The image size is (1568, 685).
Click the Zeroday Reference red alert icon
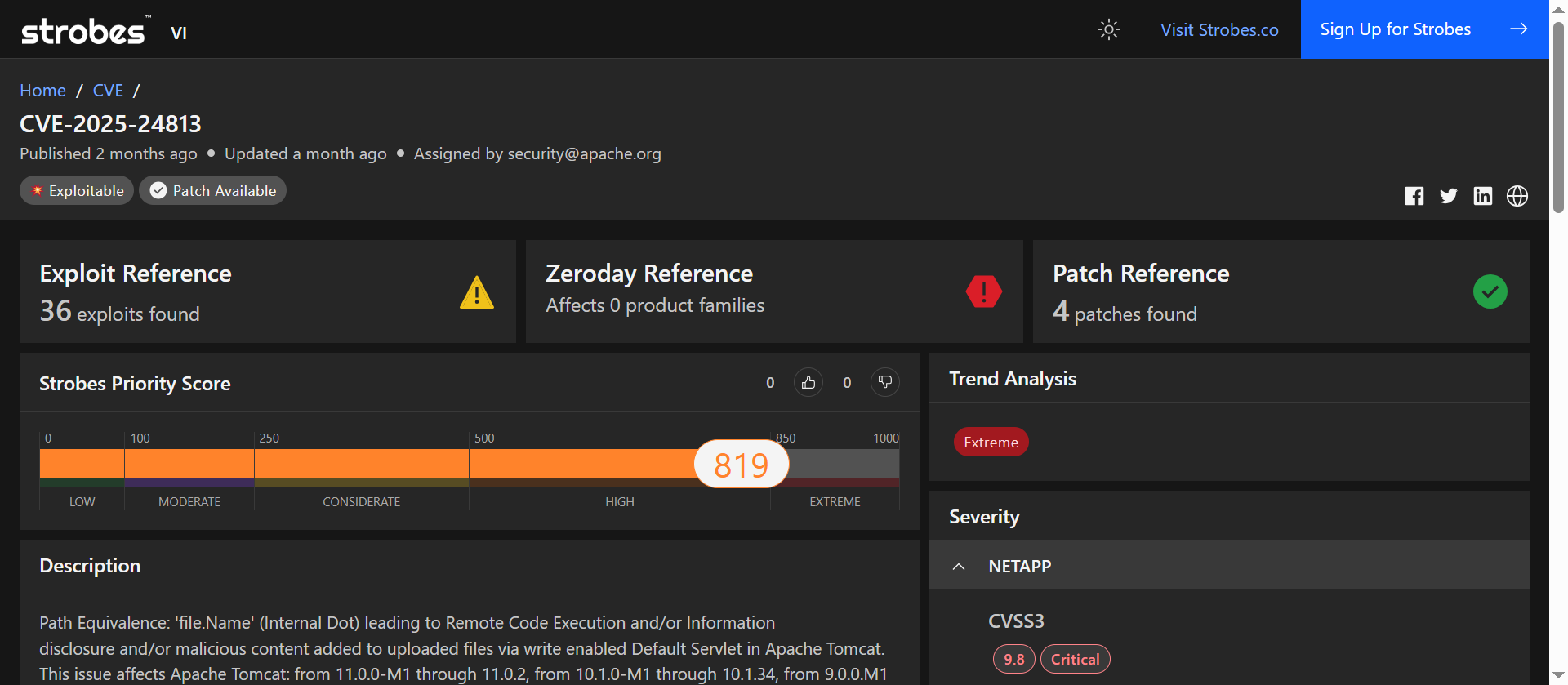tap(984, 291)
